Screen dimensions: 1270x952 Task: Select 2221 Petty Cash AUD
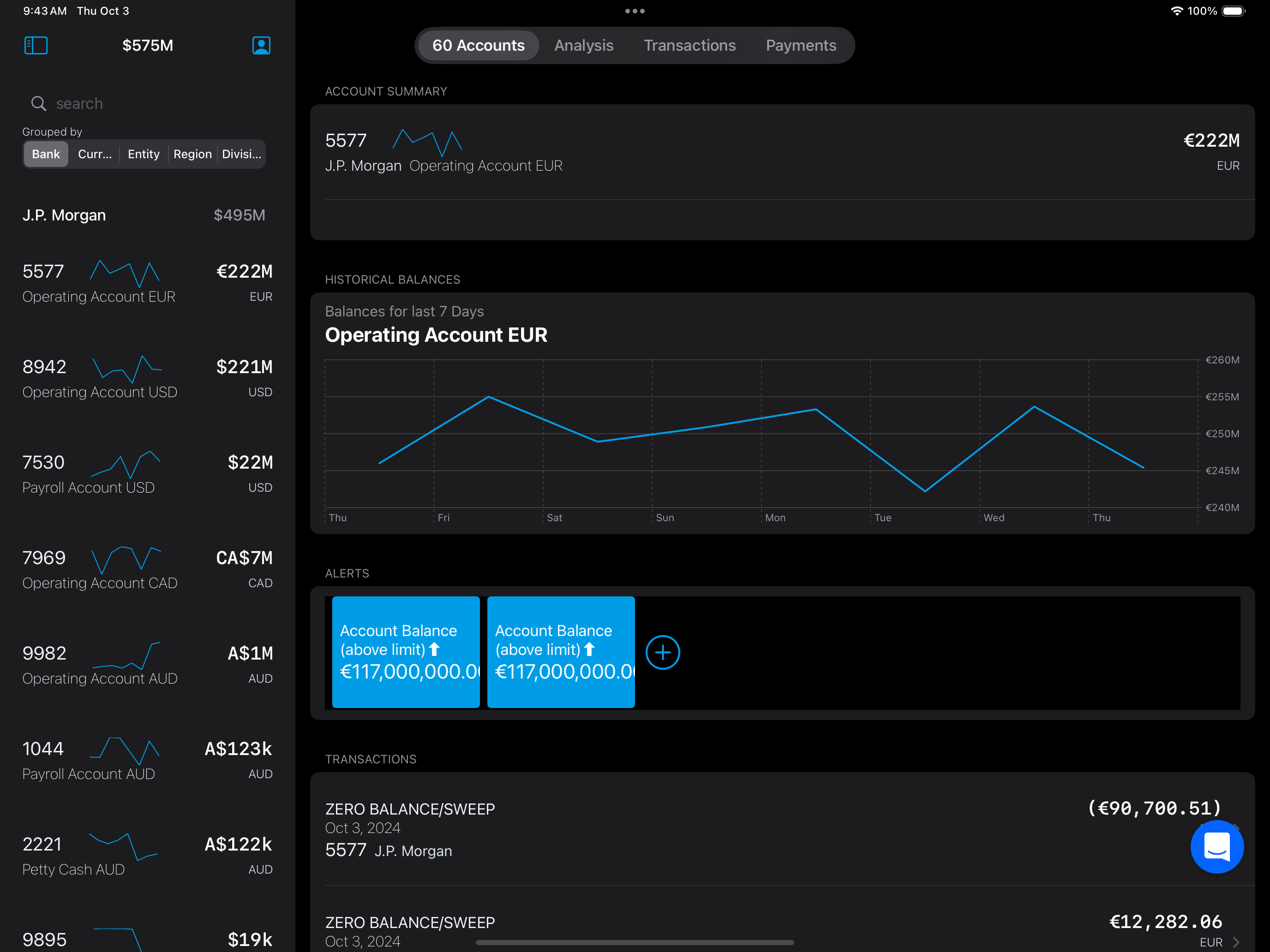click(148, 856)
